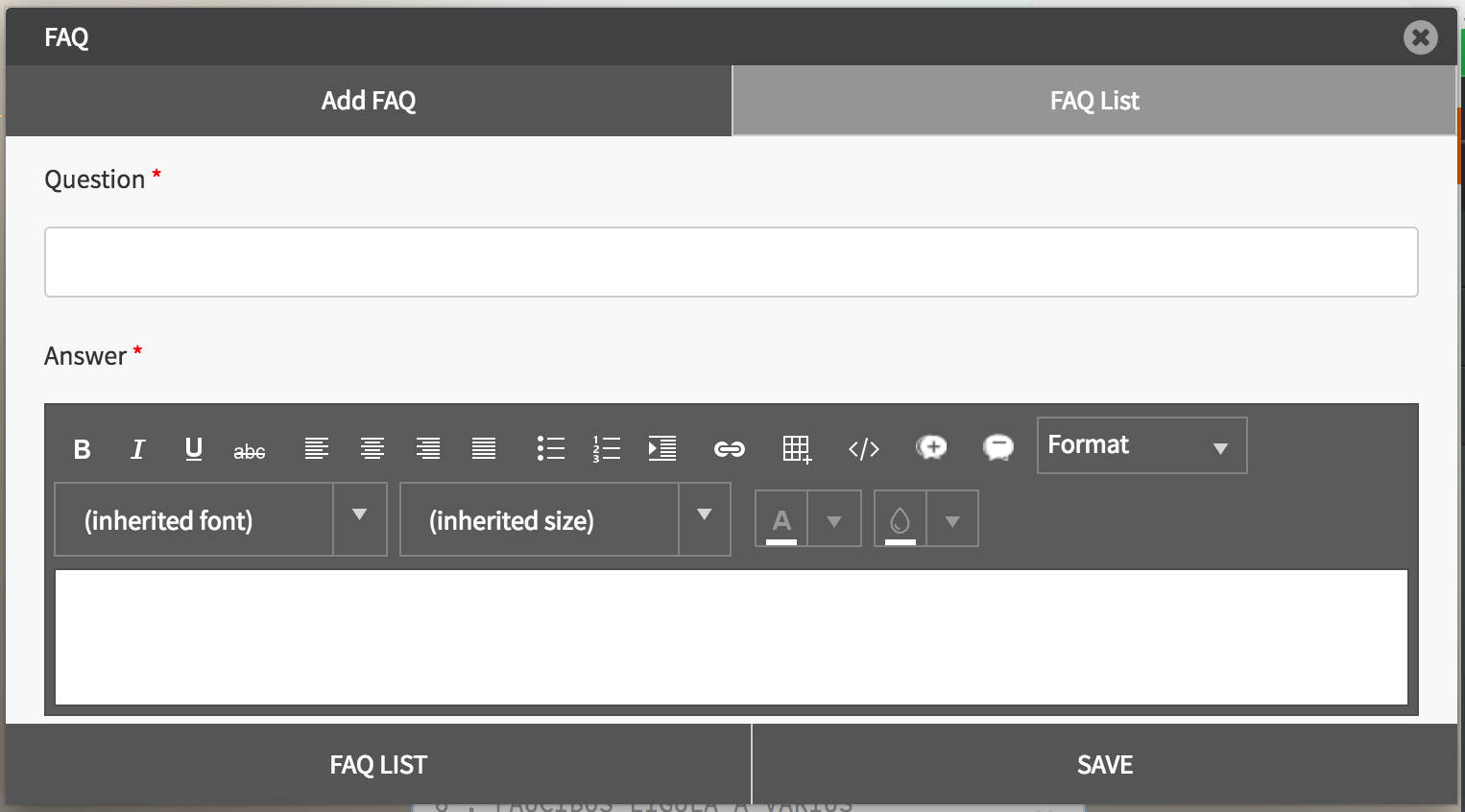This screenshot has height=812, width=1465.
Task: Open the Format dropdown
Action: [x=1141, y=445]
